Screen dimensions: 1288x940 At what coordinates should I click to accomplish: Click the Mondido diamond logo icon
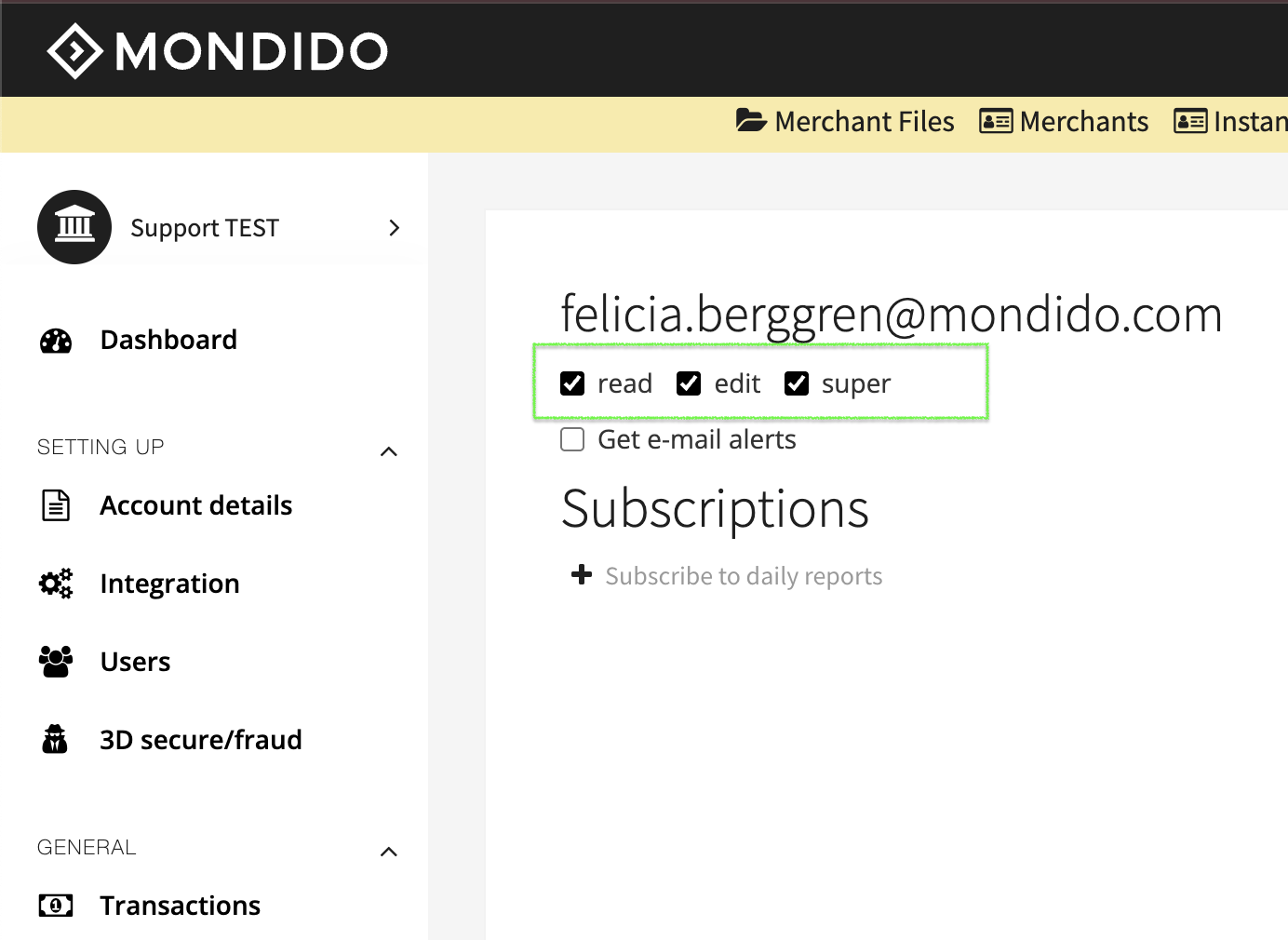pyautogui.click(x=74, y=51)
